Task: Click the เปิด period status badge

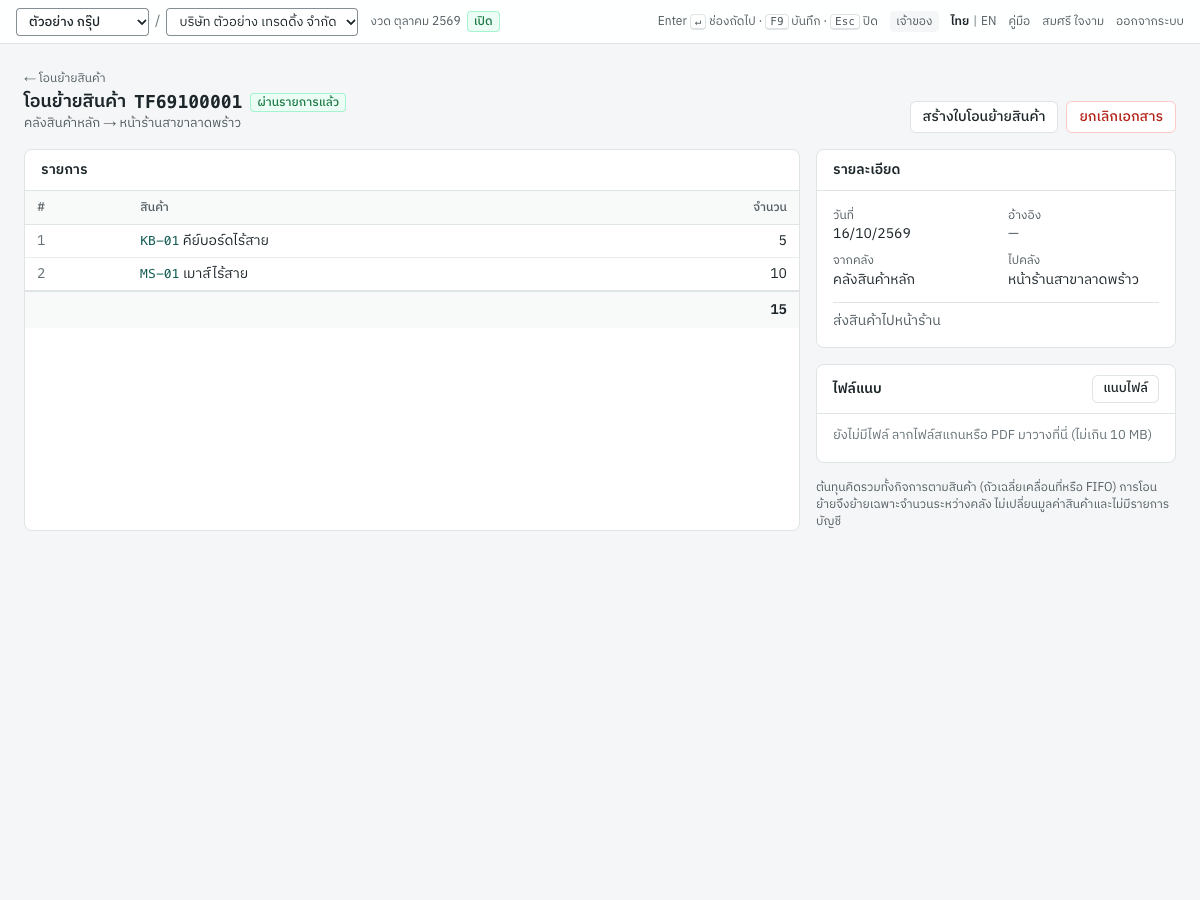Action: tap(483, 21)
